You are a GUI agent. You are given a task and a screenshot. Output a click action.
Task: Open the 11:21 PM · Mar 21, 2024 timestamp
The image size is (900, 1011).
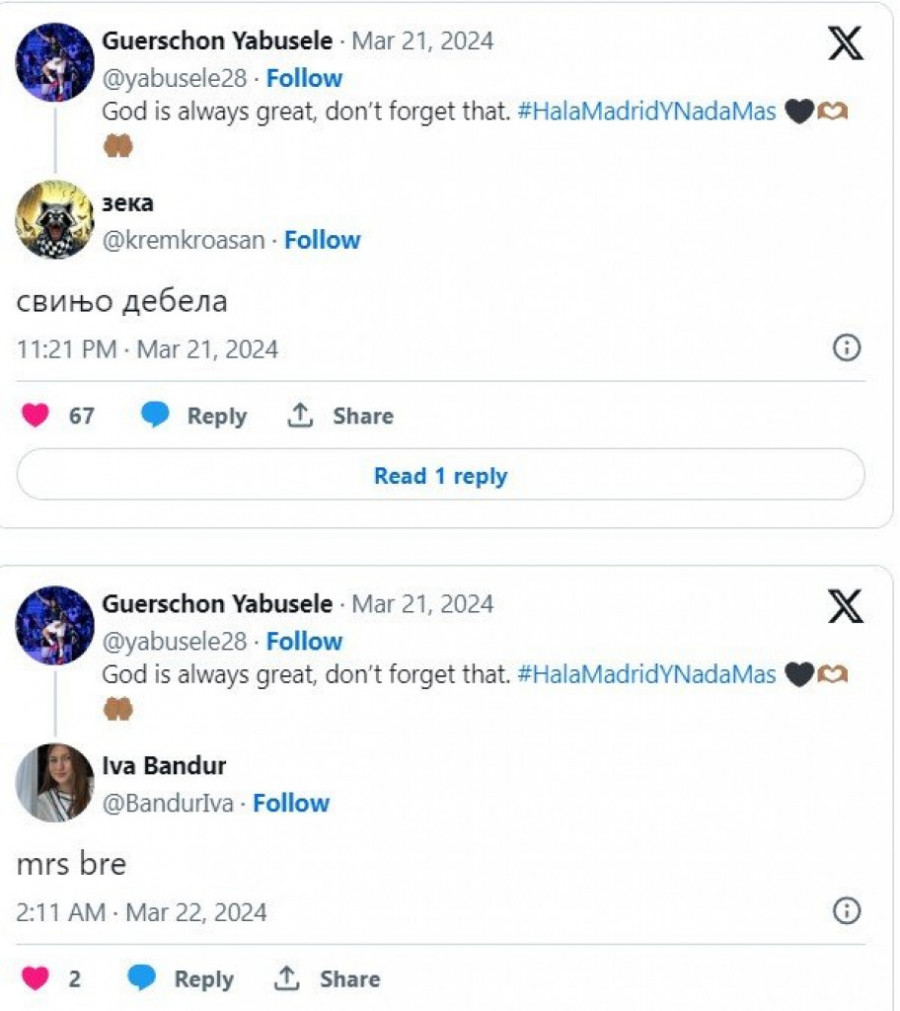pos(148,350)
